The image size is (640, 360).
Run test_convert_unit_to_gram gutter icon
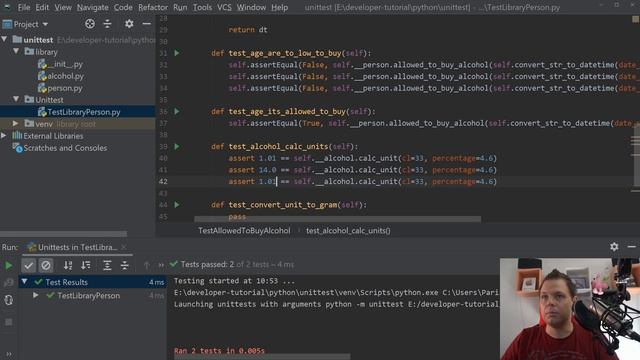pyautogui.click(x=177, y=205)
